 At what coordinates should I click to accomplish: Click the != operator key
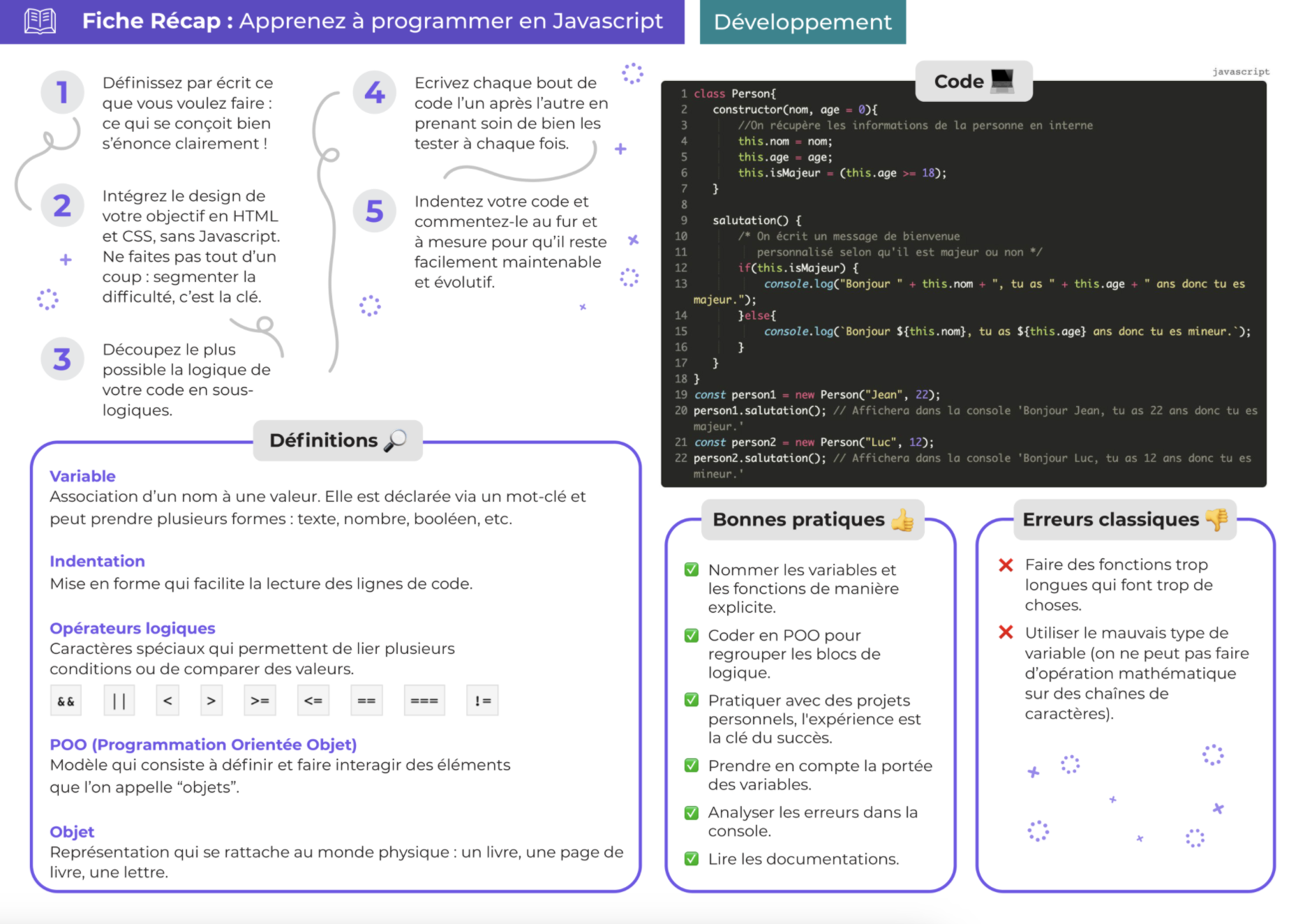click(x=482, y=701)
